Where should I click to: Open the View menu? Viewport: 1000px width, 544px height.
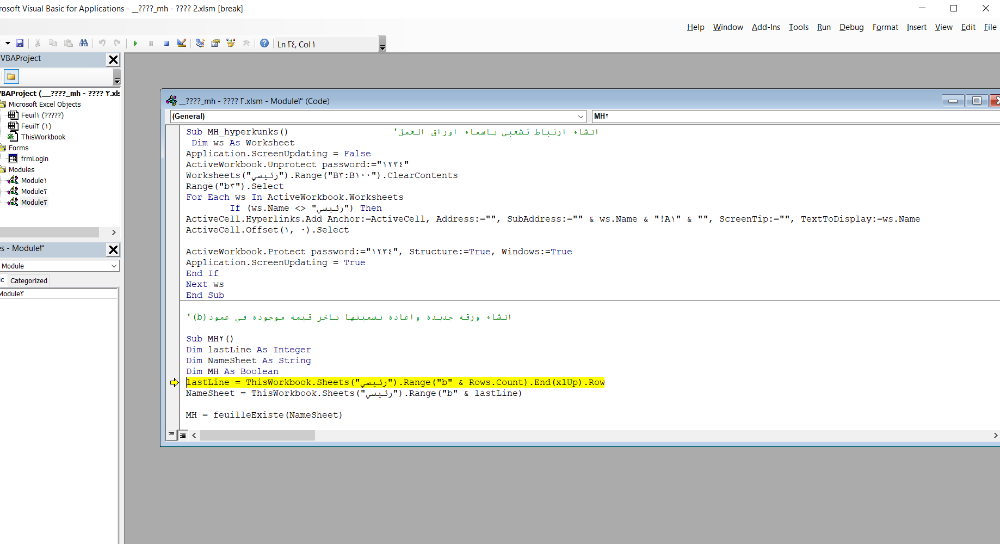pos(943,27)
